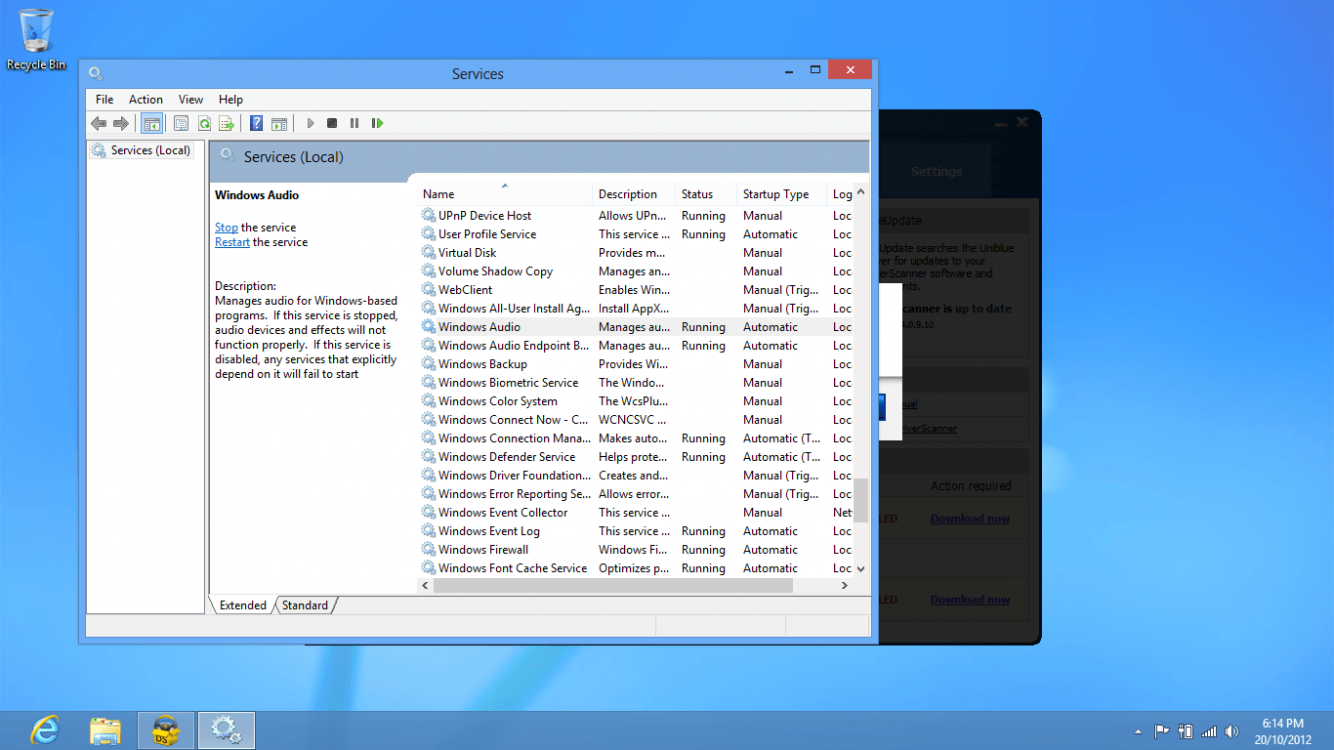This screenshot has height=750, width=1334.
Task: Select the Windows Event Log service
Action: (x=636, y=531)
